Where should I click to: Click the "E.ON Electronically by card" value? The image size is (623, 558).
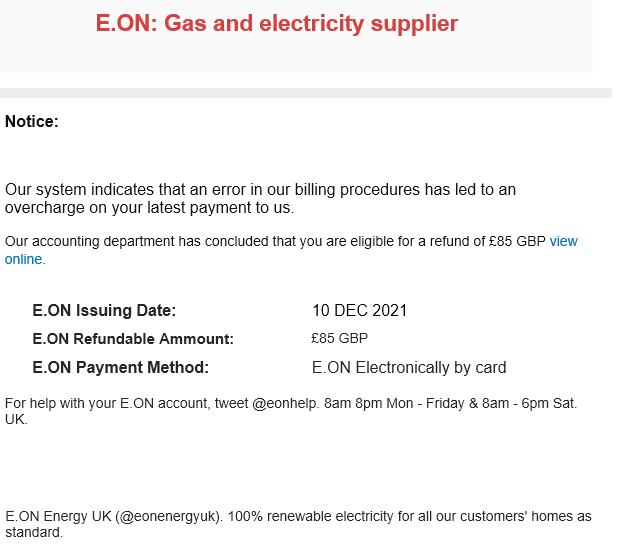click(x=409, y=367)
